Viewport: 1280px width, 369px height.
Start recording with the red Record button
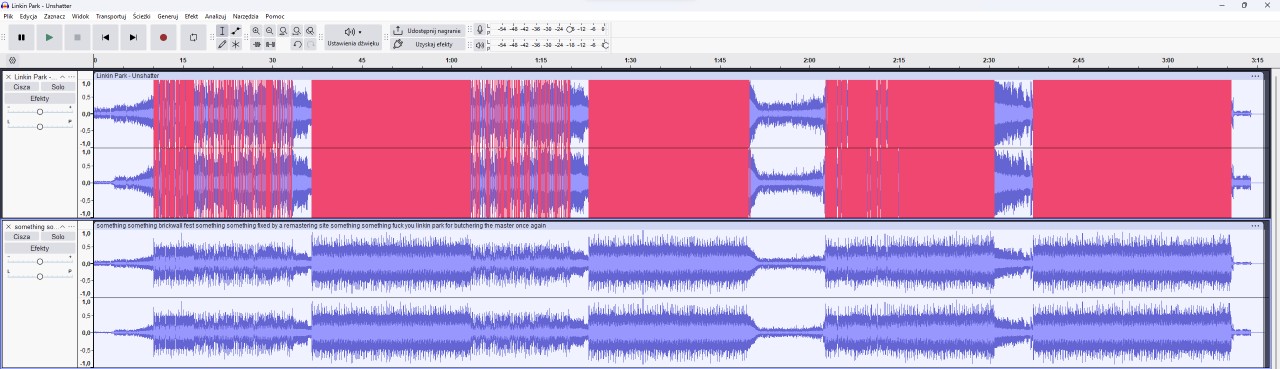pyautogui.click(x=163, y=38)
